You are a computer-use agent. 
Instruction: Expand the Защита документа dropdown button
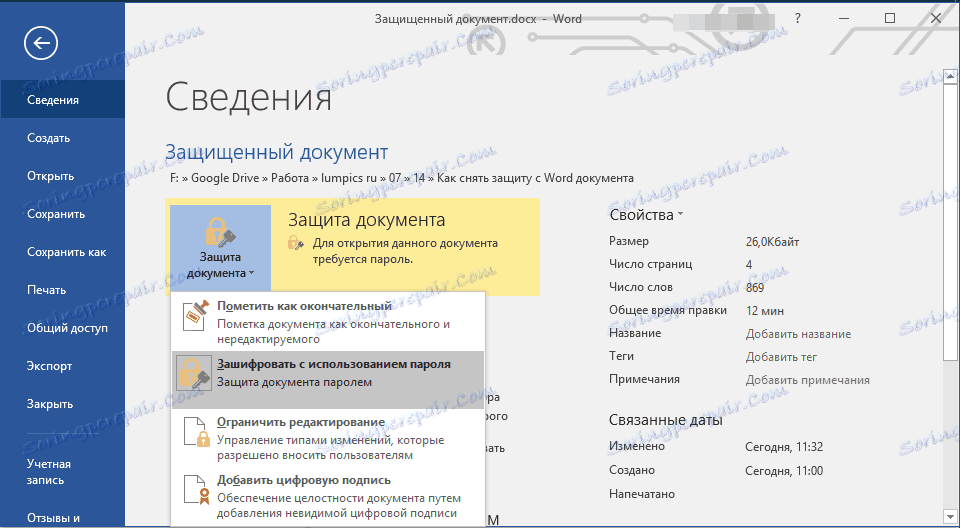pos(220,247)
